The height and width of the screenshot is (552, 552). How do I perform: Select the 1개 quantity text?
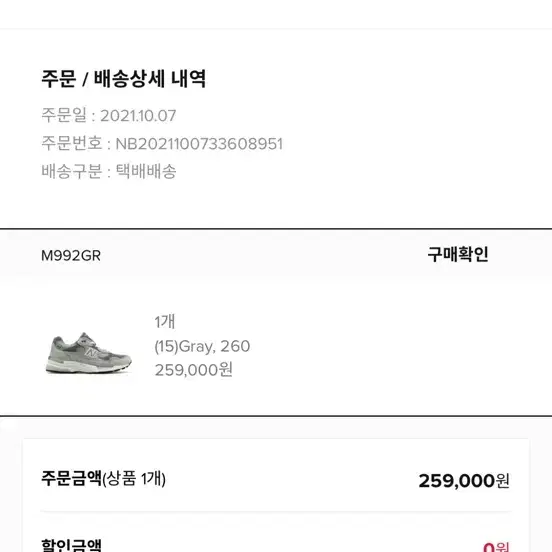pyautogui.click(x=164, y=321)
